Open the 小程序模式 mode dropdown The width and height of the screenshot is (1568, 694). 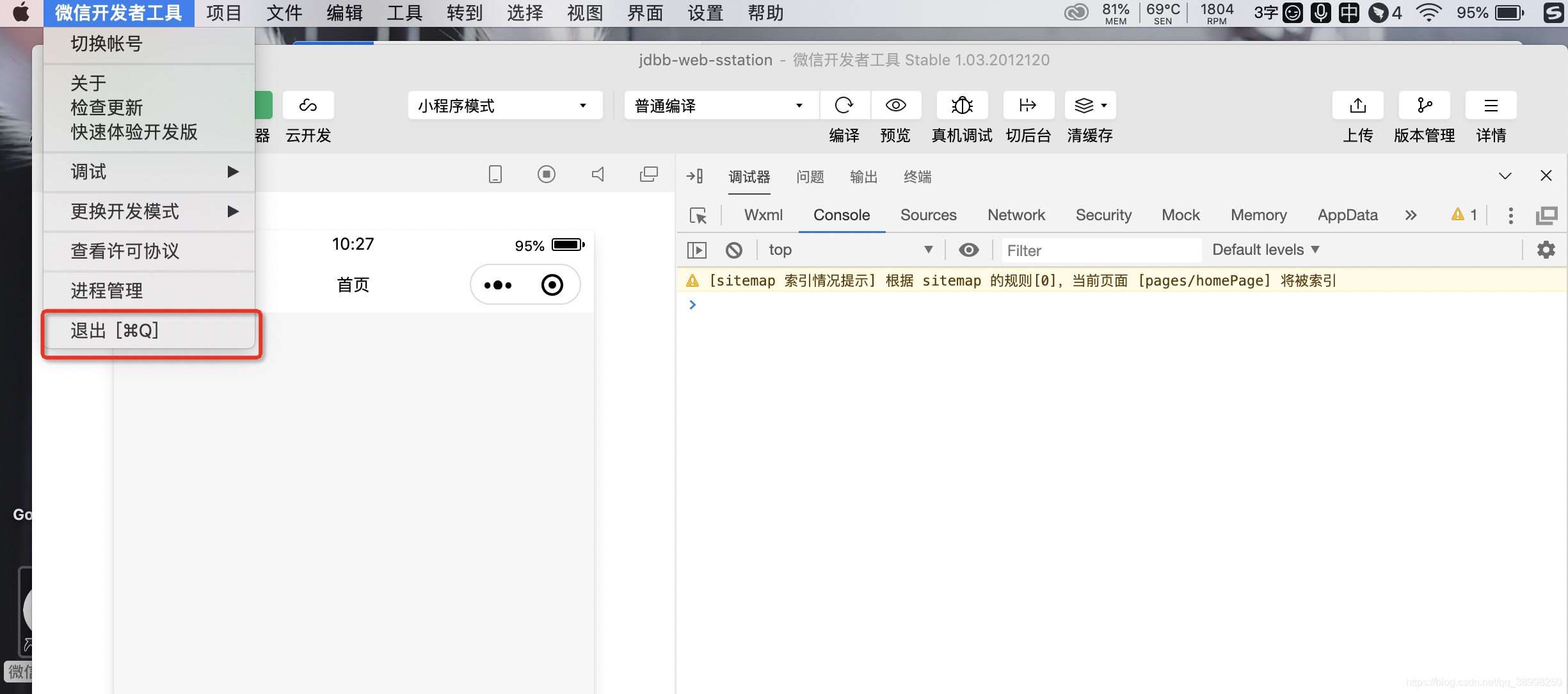click(x=505, y=105)
